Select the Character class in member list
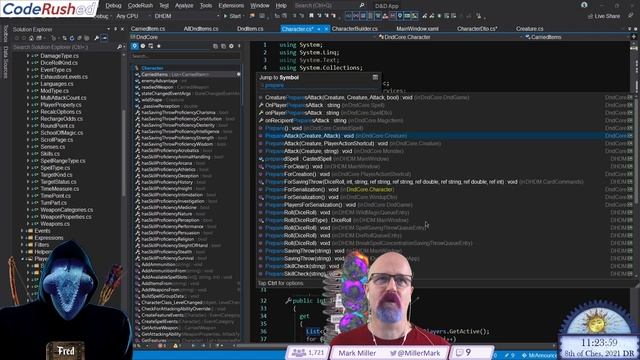 click(152, 68)
